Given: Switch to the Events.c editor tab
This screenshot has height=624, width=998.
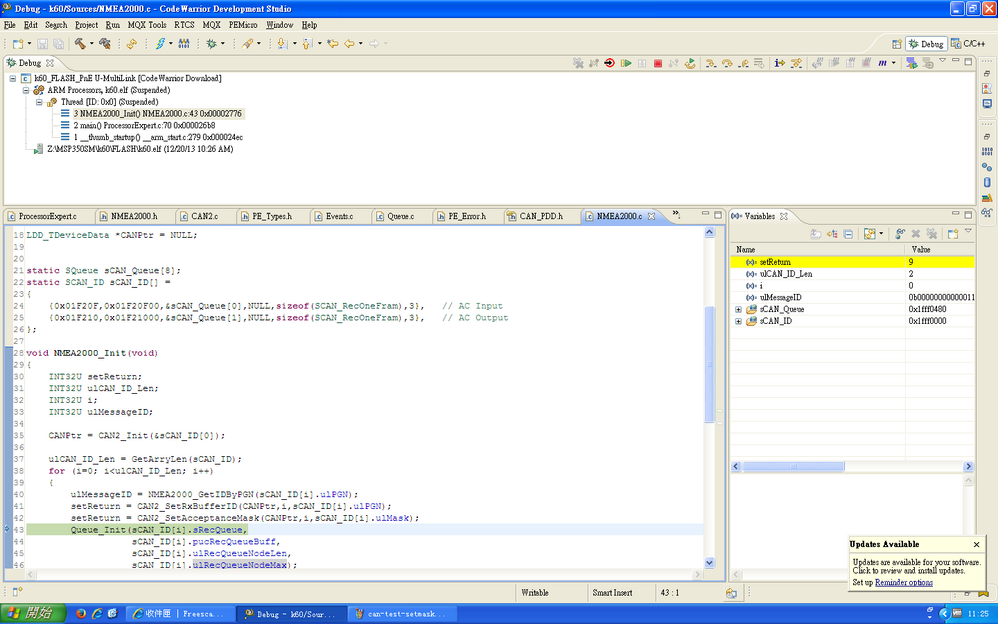Looking at the screenshot, I should pos(339,216).
